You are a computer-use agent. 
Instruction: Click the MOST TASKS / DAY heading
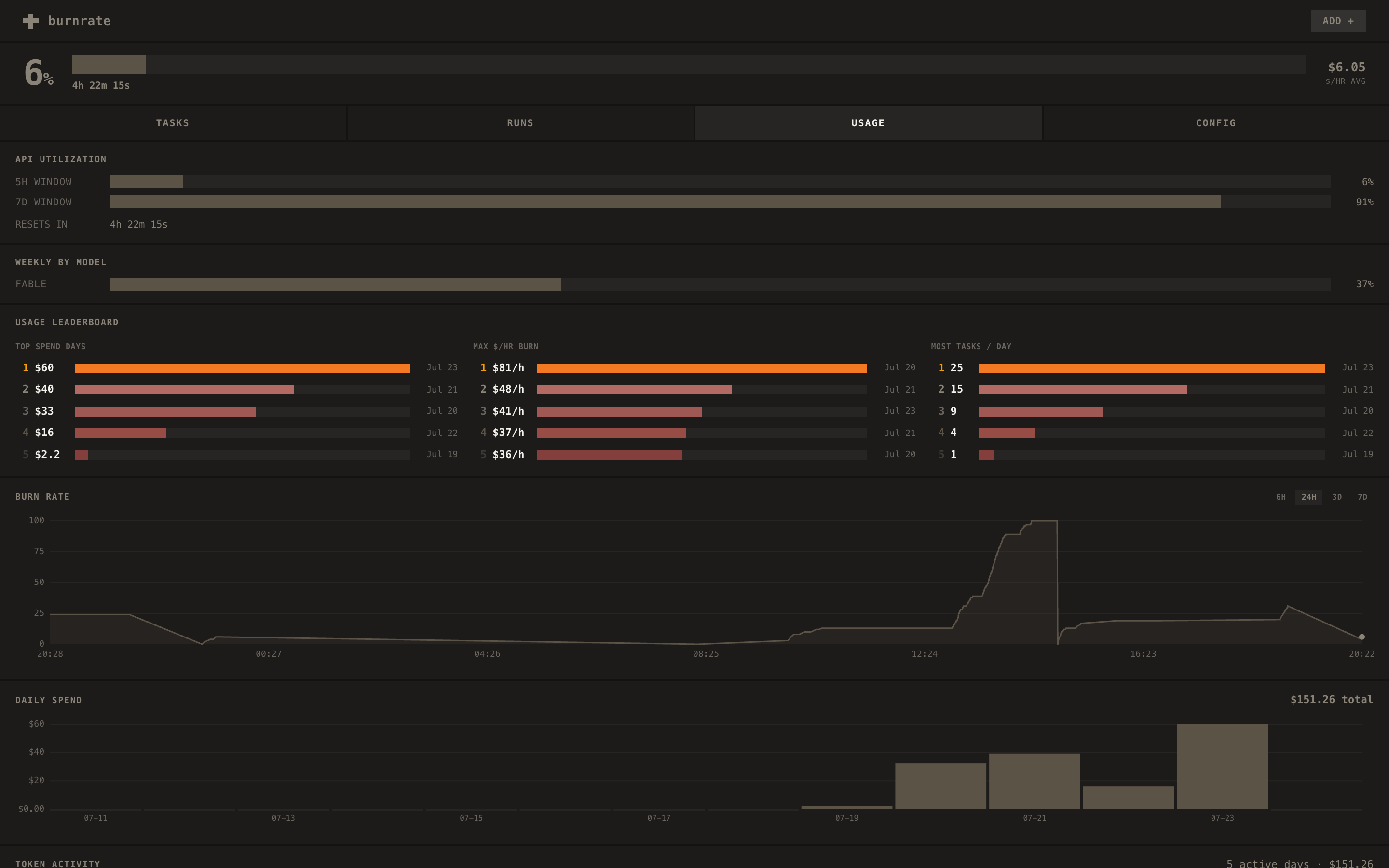click(971, 346)
